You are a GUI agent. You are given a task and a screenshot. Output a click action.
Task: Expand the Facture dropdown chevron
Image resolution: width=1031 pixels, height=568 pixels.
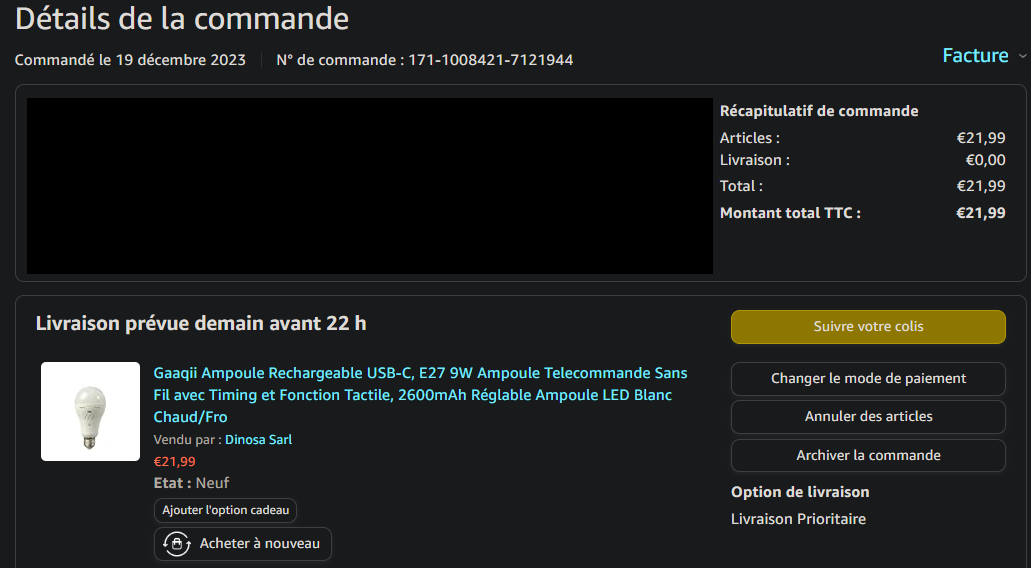1021,57
